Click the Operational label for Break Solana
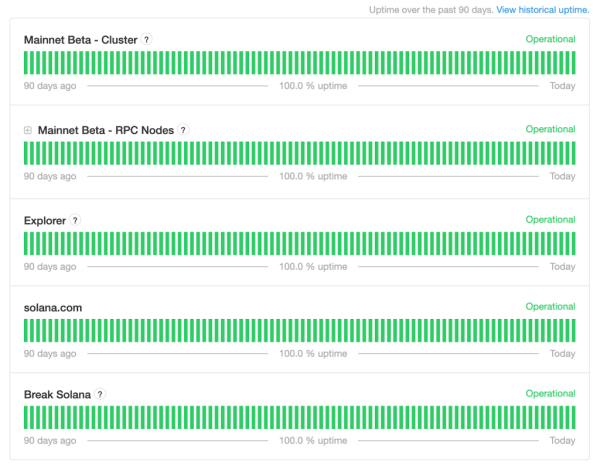This screenshot has width=600, height=470. (550, 394)
